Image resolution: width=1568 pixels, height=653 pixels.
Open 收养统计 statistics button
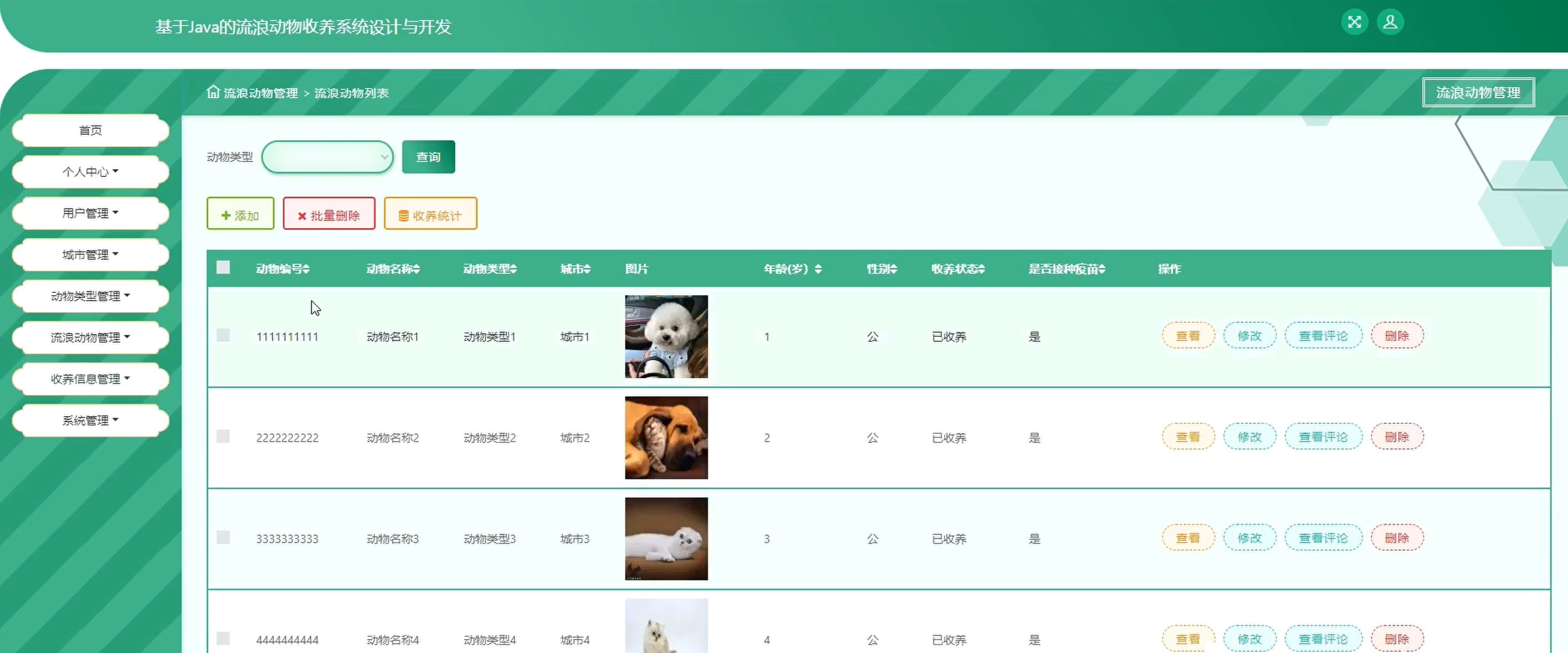pos(431,214)
